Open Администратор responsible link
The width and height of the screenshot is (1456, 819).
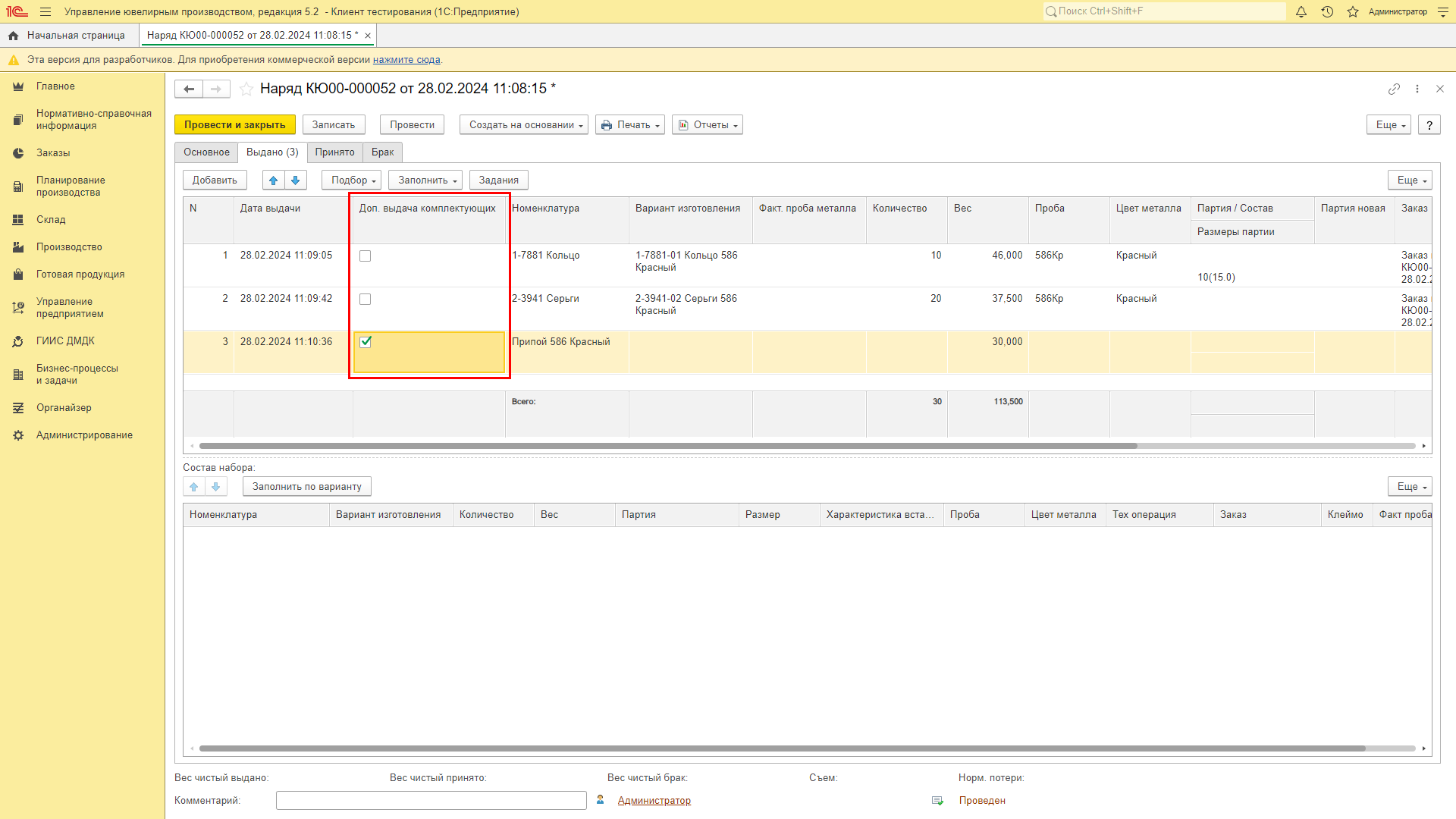(x=654, y=801)
